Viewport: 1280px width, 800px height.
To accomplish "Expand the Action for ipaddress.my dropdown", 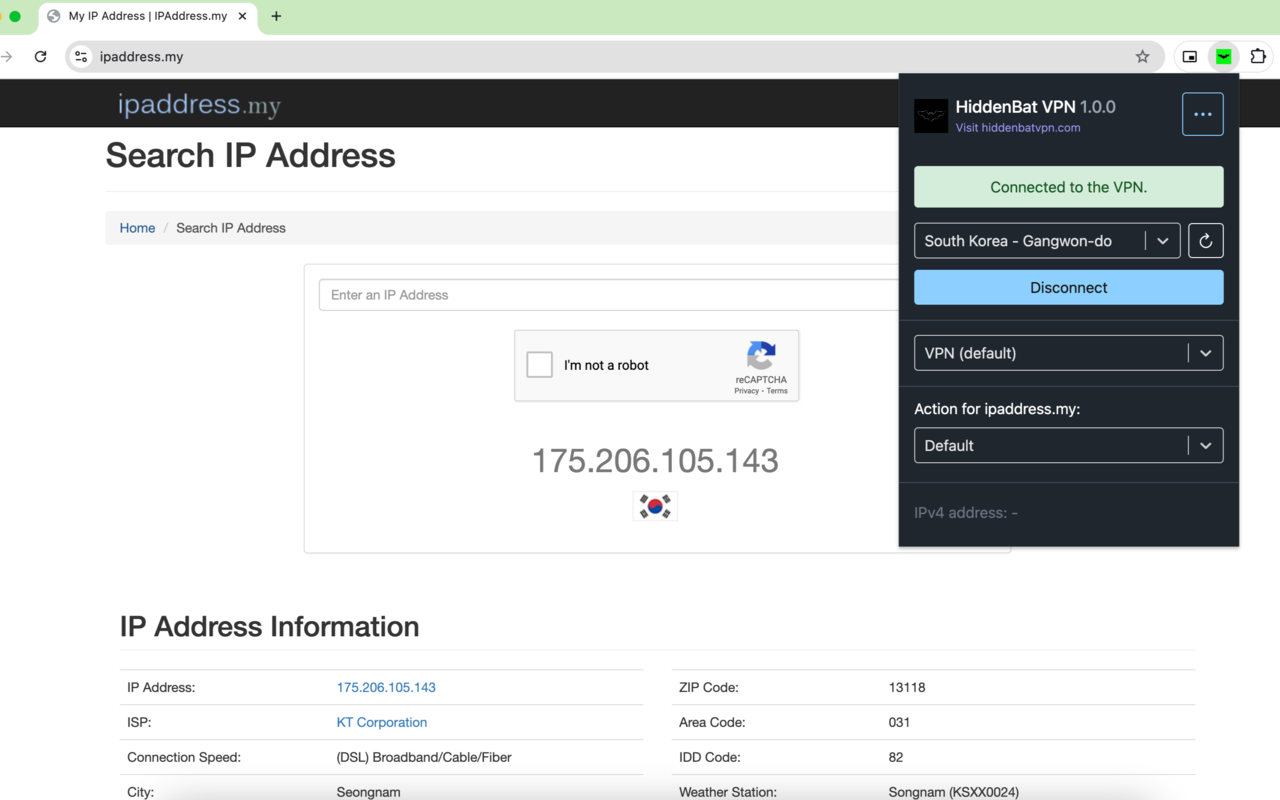I will click(x=1205, y=446).
